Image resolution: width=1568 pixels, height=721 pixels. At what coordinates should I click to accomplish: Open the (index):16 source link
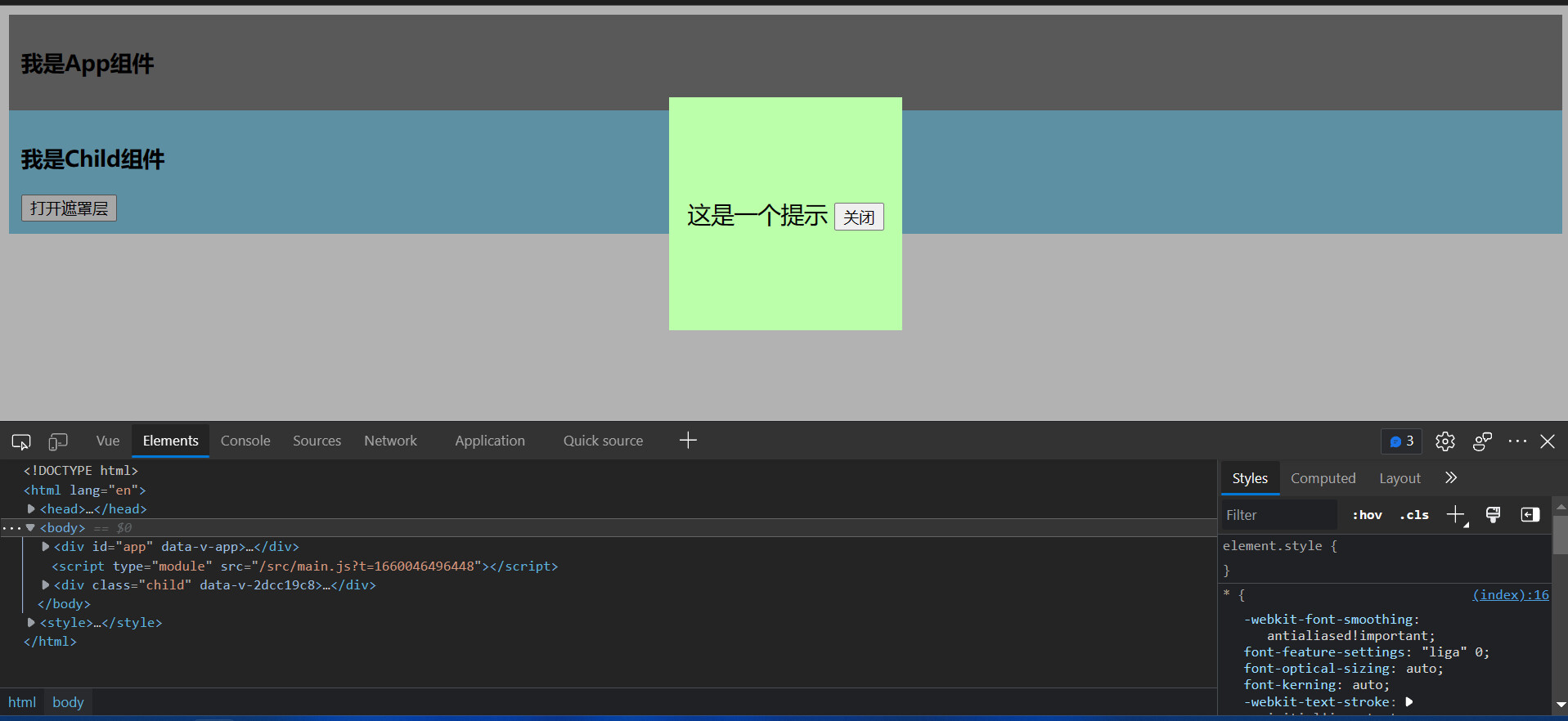pos(1511,595)
